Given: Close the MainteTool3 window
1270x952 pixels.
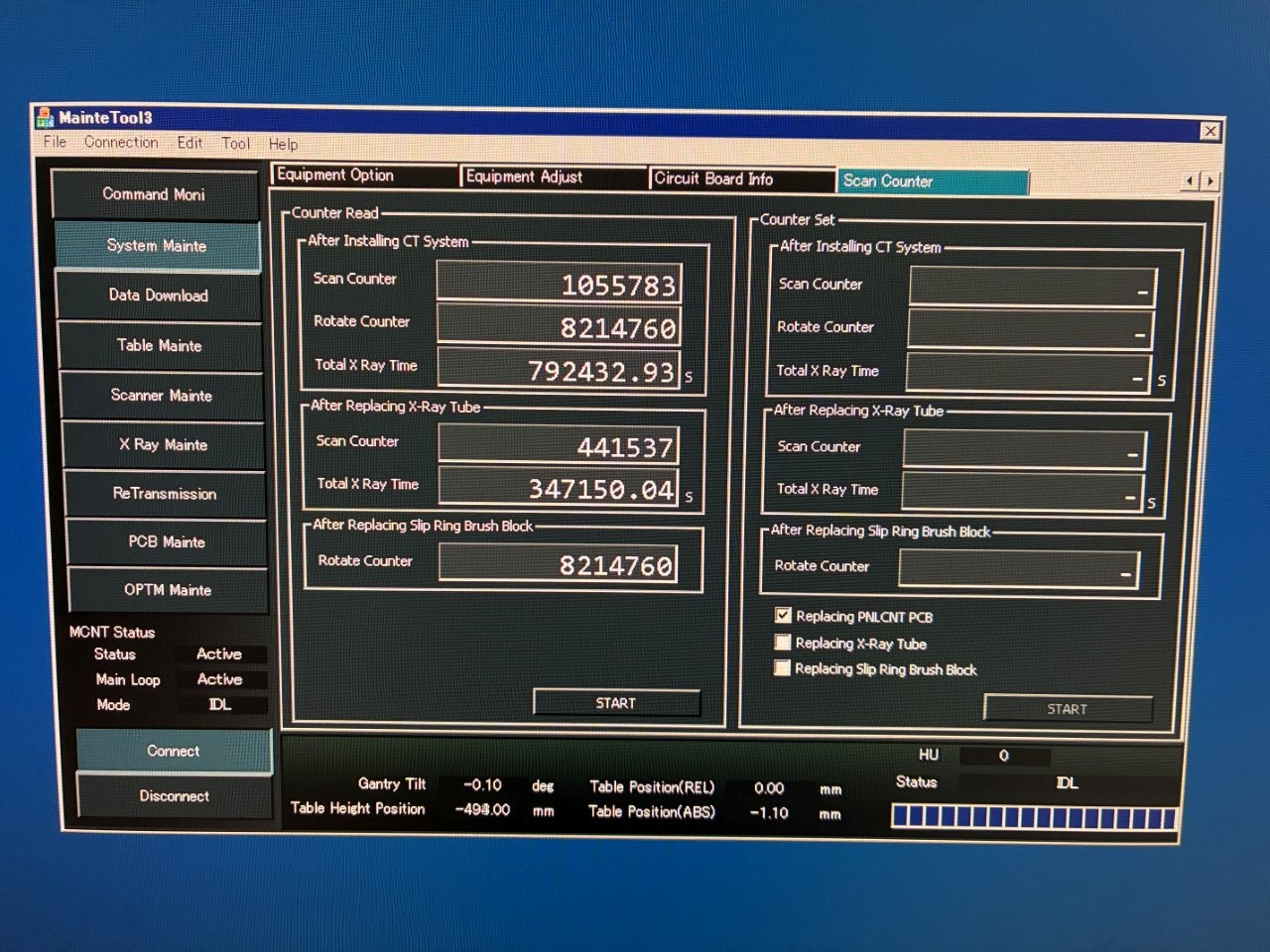Looking at the screenshot, I should click(1209, 131).
